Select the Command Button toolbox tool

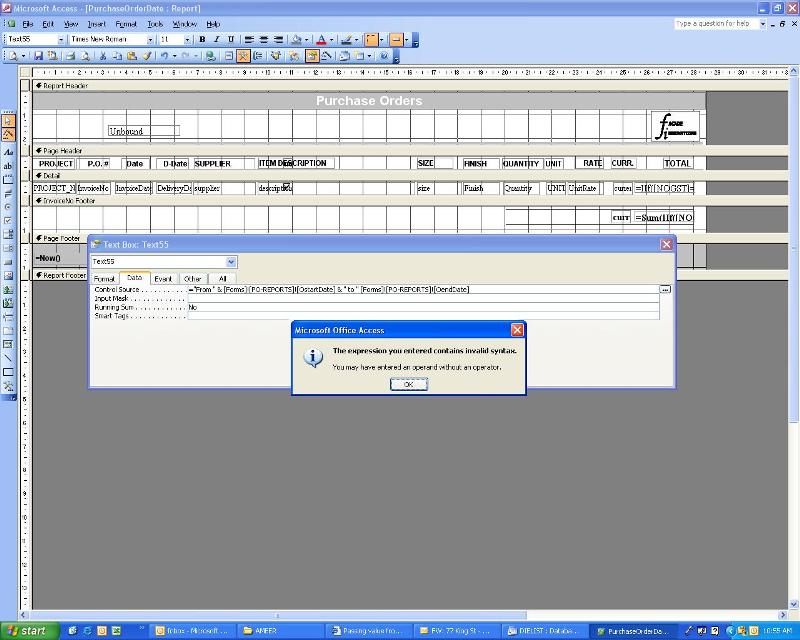(x=9, y=262)
